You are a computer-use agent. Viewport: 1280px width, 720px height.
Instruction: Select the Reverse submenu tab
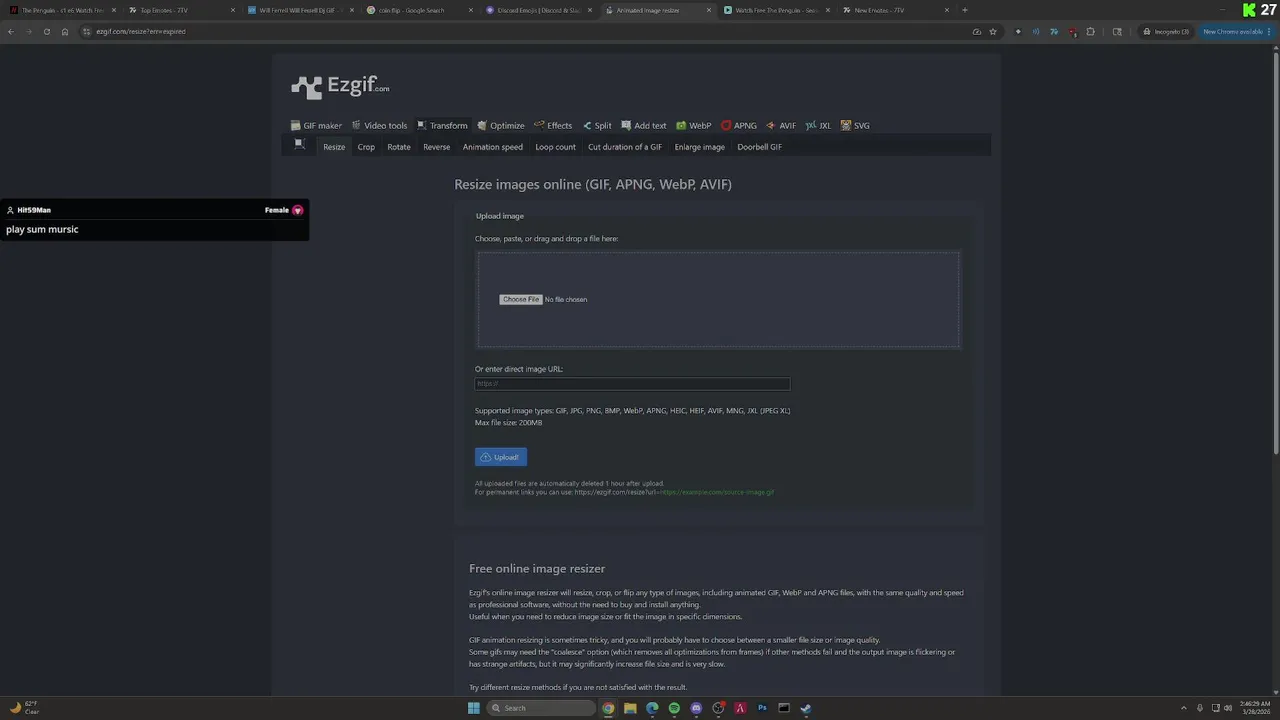point(436,147)
